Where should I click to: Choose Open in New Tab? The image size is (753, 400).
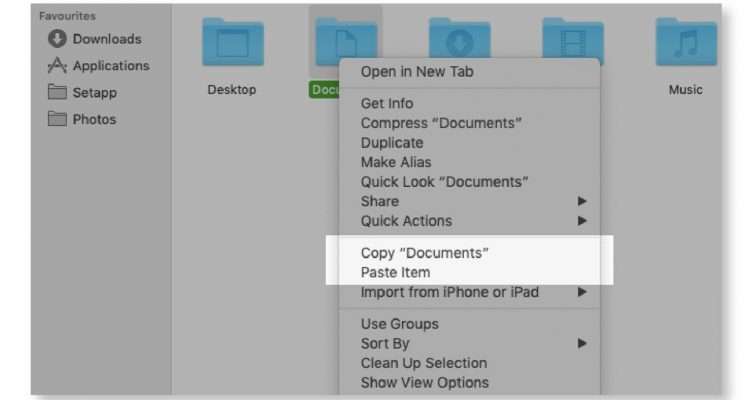pyautogui.click(x=417, y=72)
